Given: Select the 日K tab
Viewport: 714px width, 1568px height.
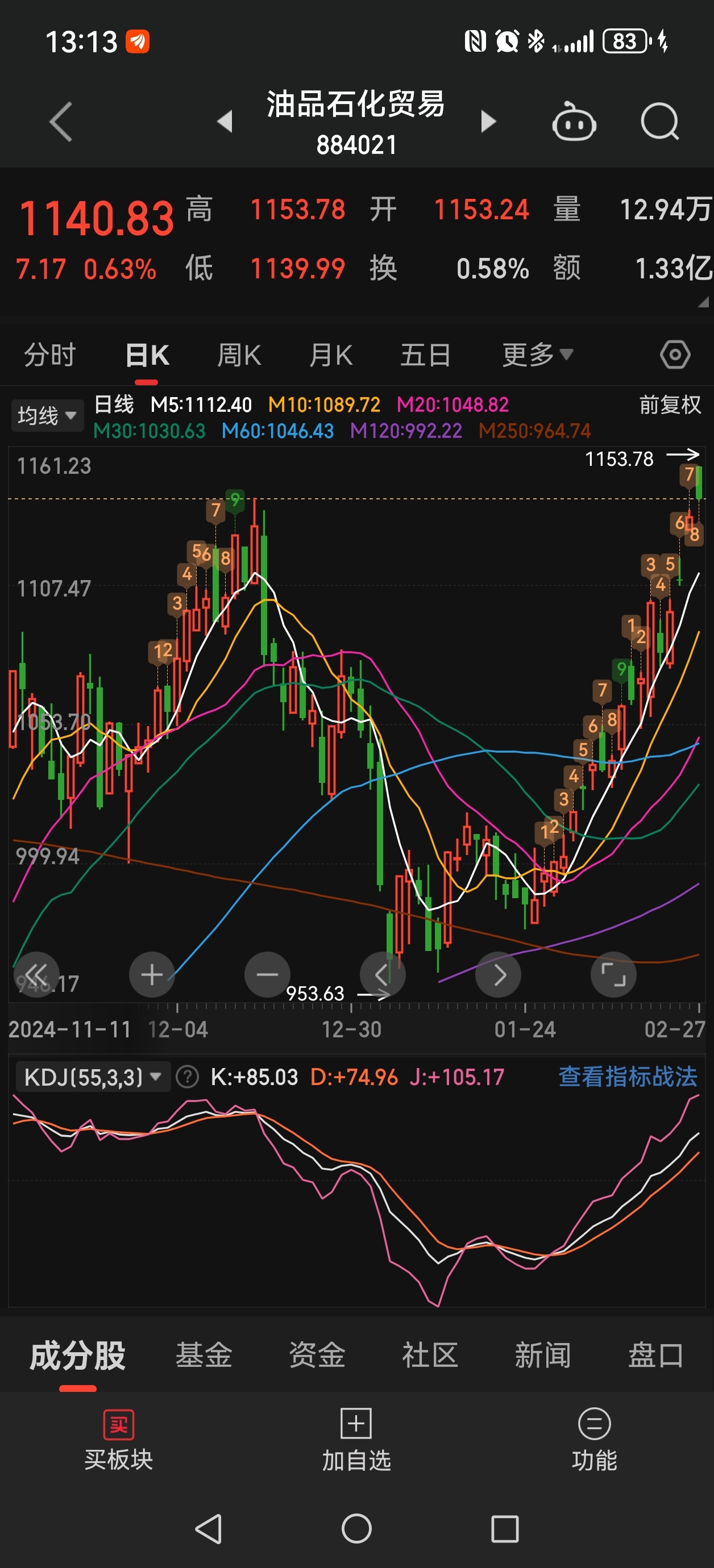Looking at the screenshot, I should (147, 355).
